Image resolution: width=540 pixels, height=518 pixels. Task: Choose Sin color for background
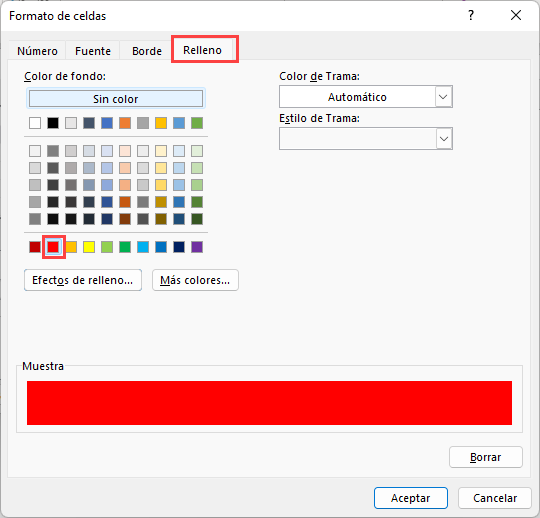pyautogui.click(x=116, y=99)
